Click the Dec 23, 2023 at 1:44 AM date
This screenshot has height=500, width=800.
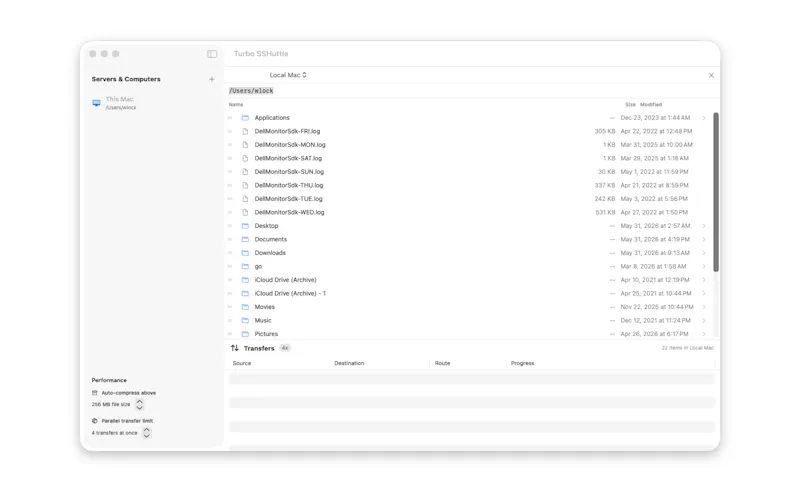(x=655, y=118)
